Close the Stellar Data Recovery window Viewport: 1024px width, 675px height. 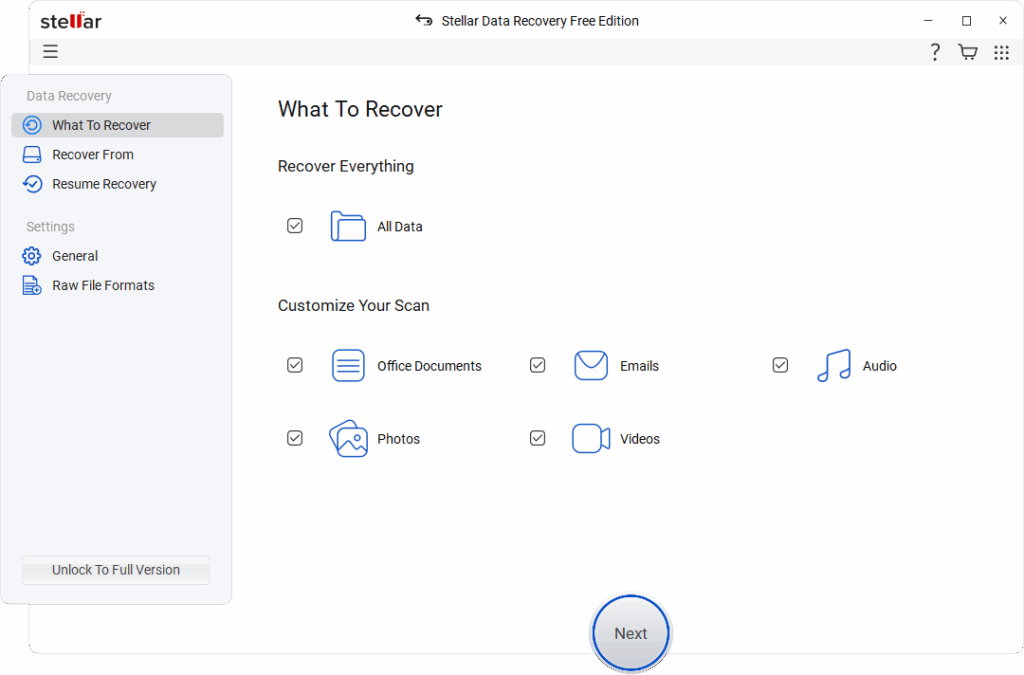(1003, 21)
